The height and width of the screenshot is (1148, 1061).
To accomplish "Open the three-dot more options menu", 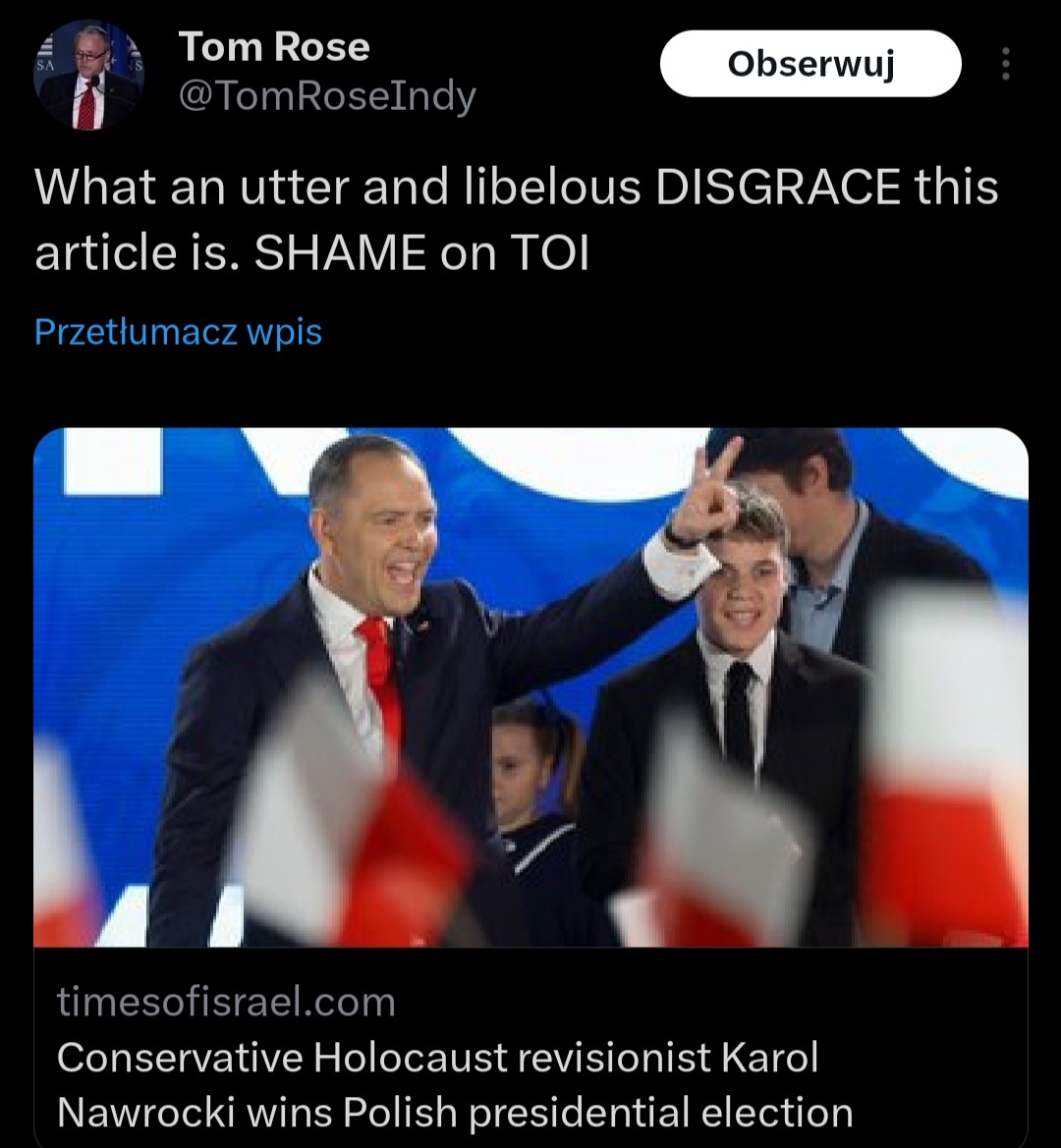I will [x=1006, y=64].
